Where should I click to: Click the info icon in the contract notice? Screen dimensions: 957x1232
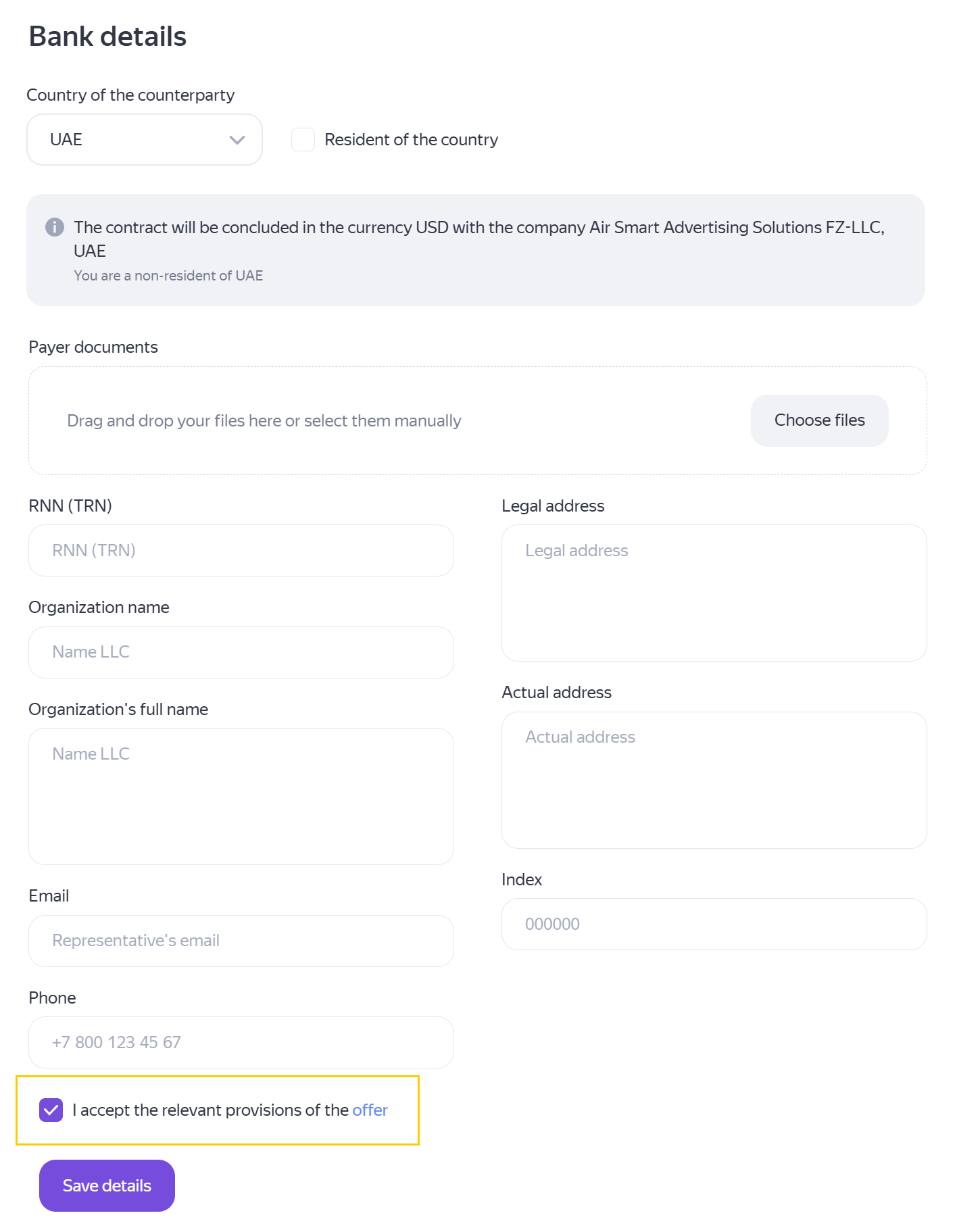tap(55, 227)
